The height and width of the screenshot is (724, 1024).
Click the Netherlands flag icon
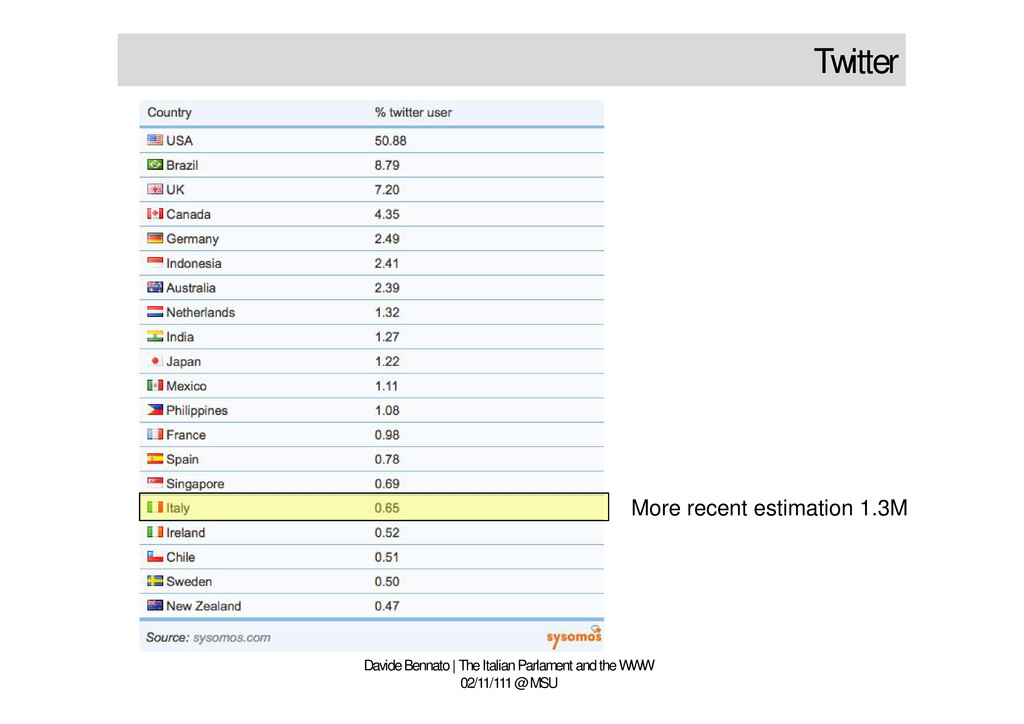tap(155, 311)
